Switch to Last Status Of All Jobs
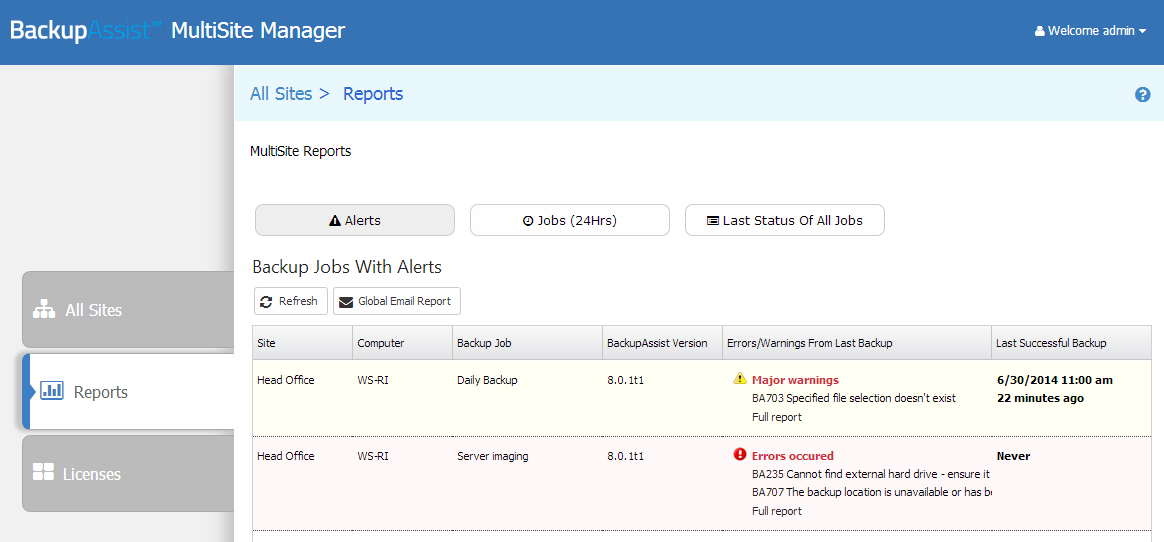 coord(785,221)
